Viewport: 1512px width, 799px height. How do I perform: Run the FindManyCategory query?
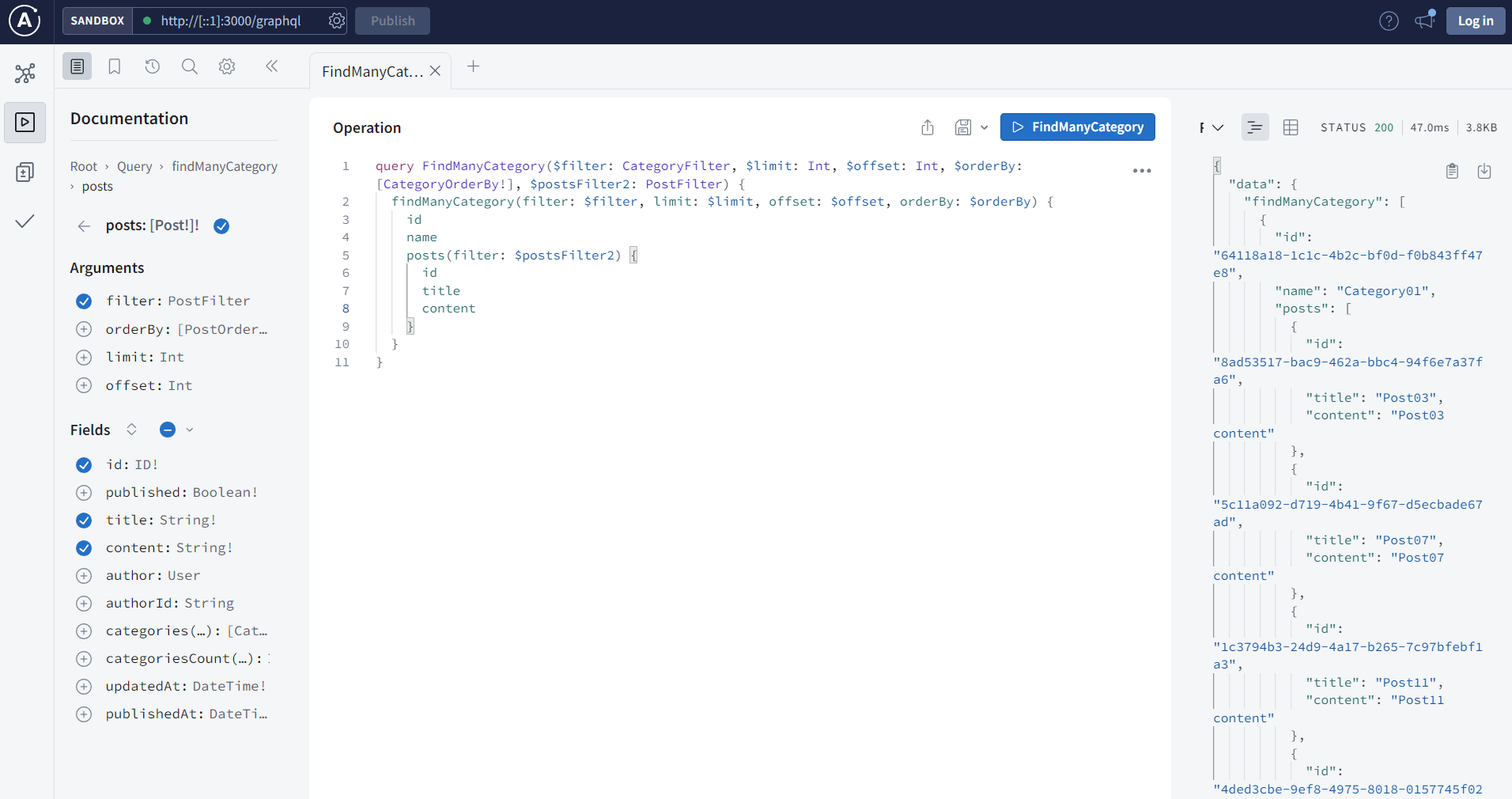[x=1077, y=127]
